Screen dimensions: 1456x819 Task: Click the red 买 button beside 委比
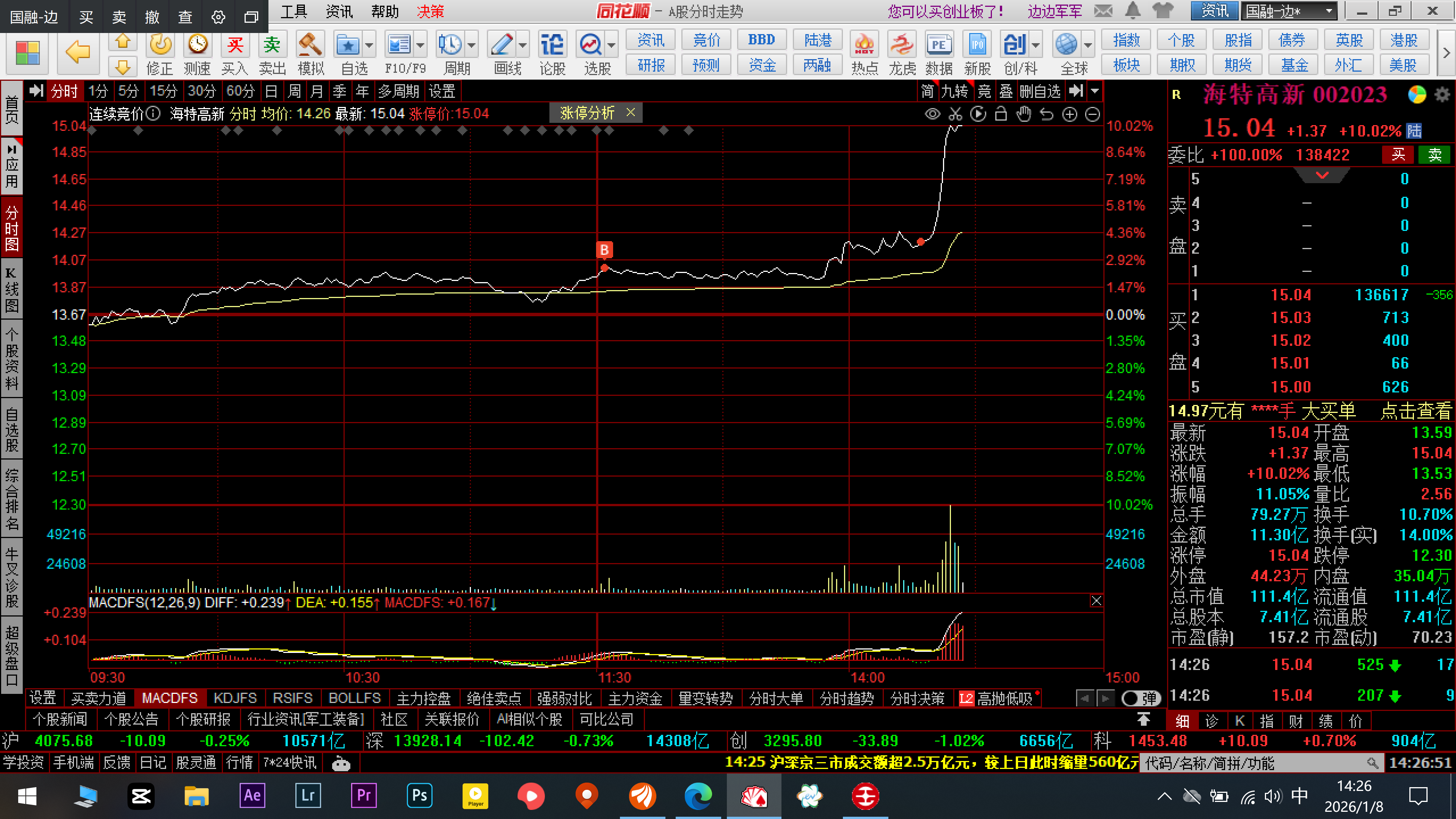click(x=1398, y=155)
